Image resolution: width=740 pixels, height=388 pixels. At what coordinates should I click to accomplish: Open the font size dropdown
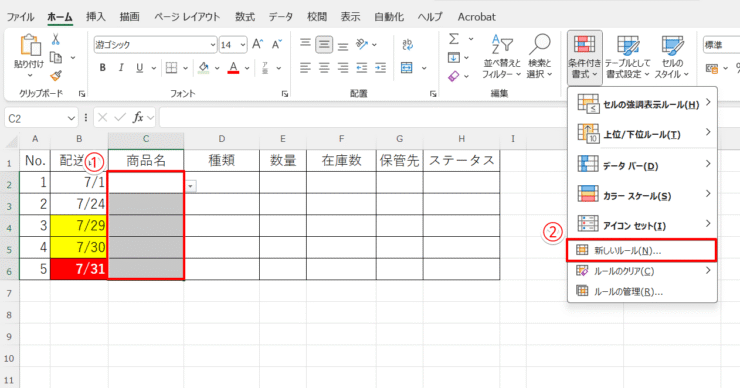point(243,45)
